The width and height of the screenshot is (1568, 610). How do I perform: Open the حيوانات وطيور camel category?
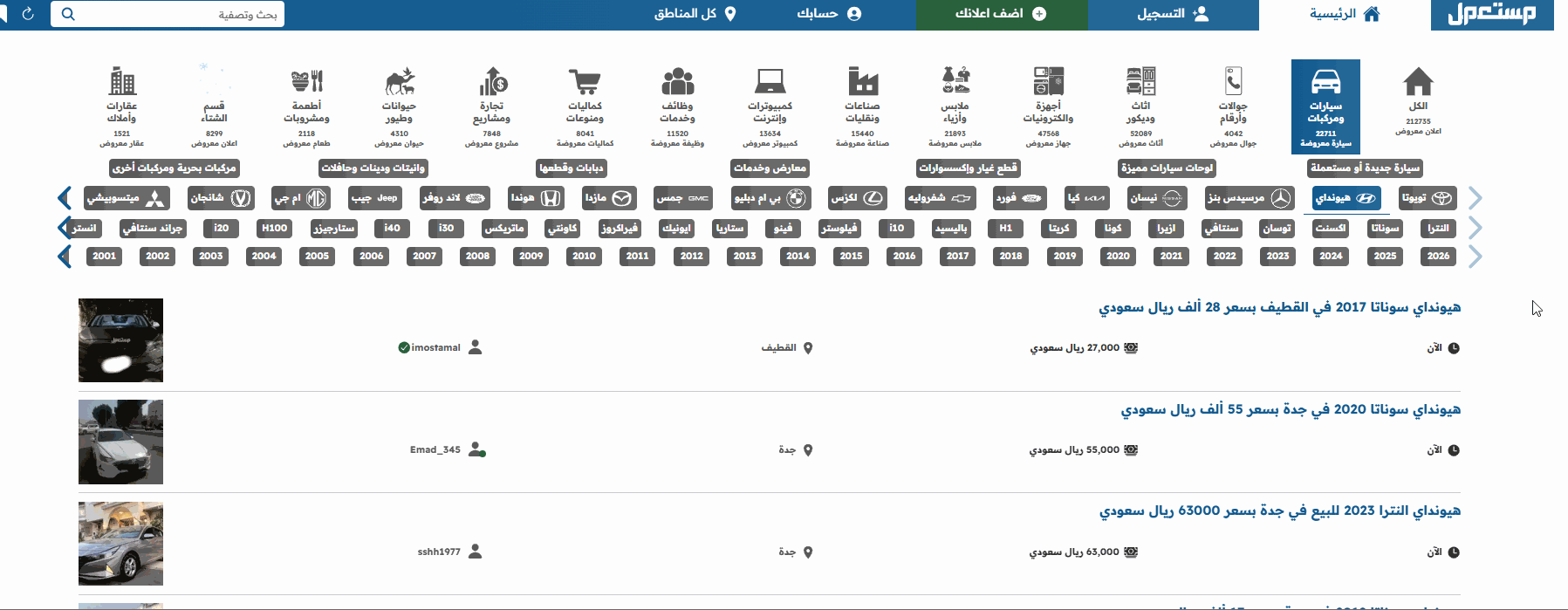click(x=399, y=106)
